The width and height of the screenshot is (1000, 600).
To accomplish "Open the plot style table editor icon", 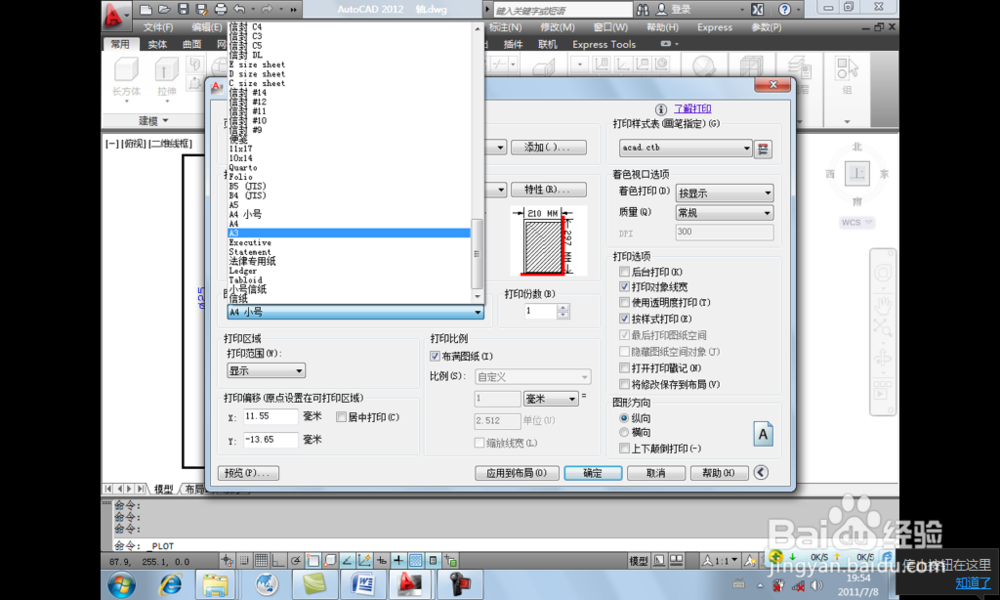I will pyautogui.click(x=763, y=149).
